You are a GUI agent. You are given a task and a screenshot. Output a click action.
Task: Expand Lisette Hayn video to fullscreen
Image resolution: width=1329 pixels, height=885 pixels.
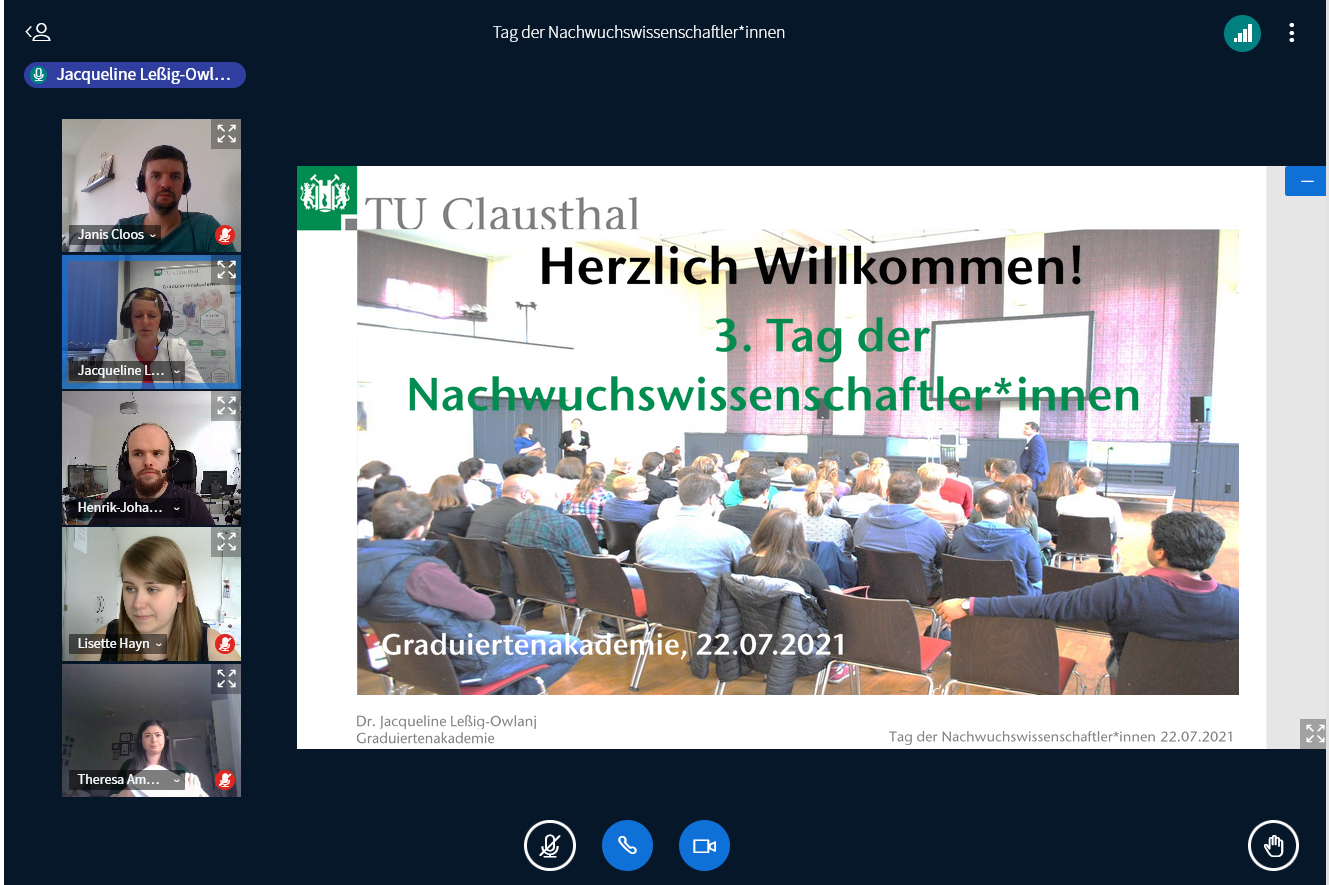227,542
